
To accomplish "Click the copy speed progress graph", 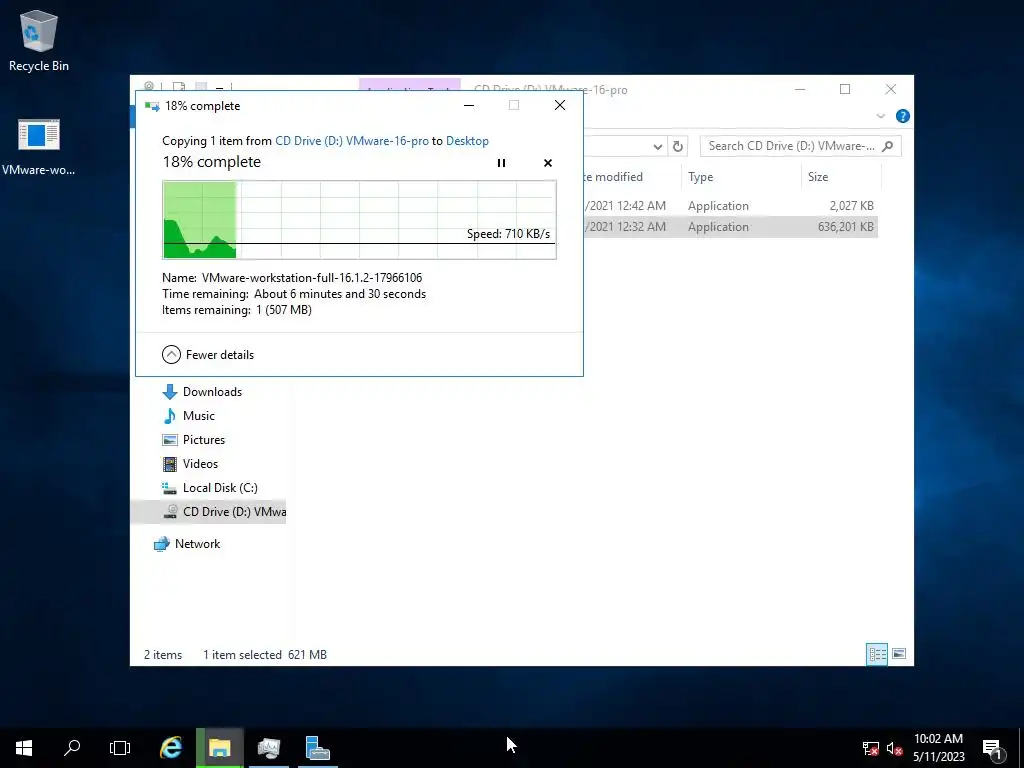I will 359,220.
